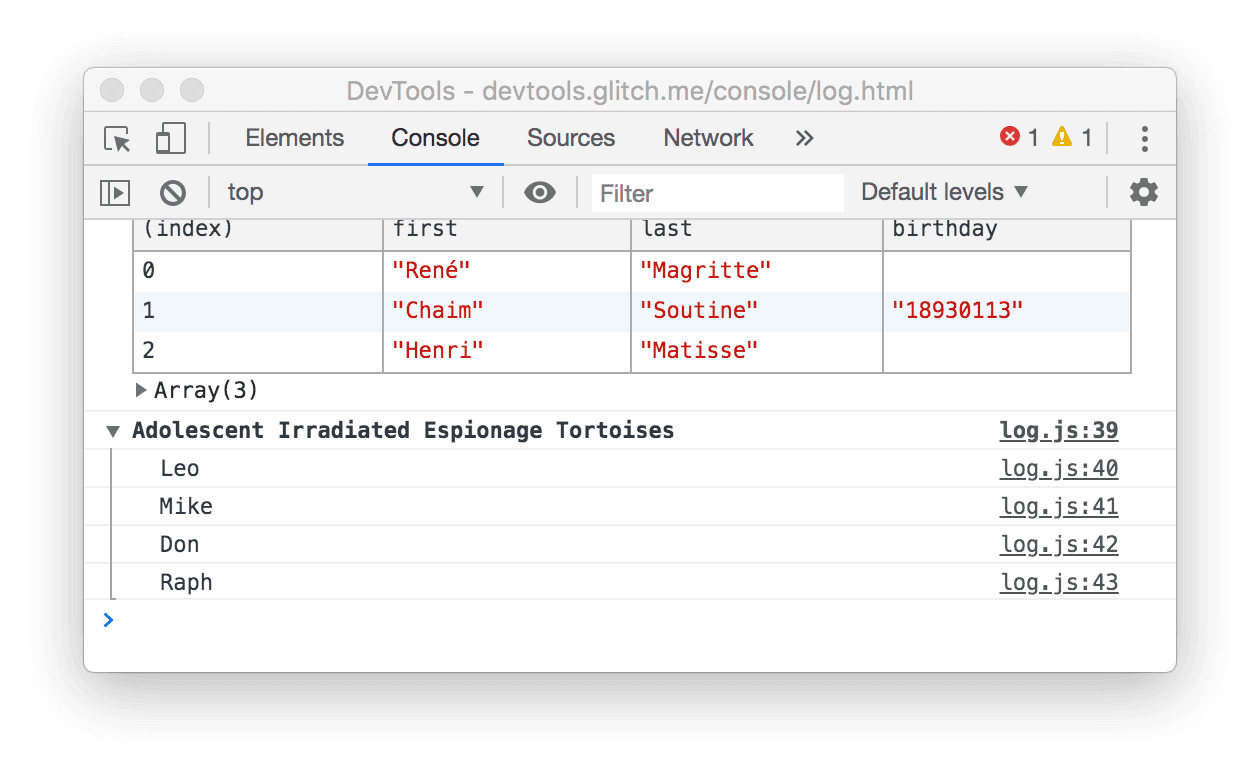Viewport: 1260px width, 772px height.
Task: Select the inspect element cursor tool
Action: [117, 140]
